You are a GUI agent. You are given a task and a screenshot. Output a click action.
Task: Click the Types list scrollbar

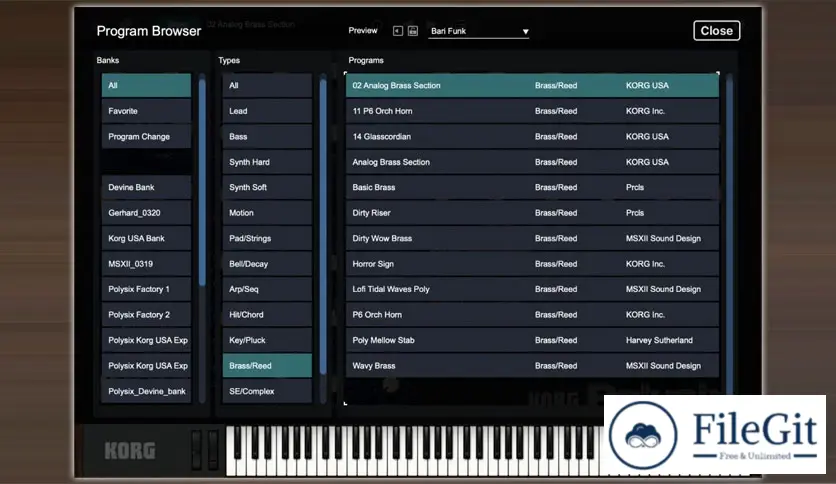(323, 227)
